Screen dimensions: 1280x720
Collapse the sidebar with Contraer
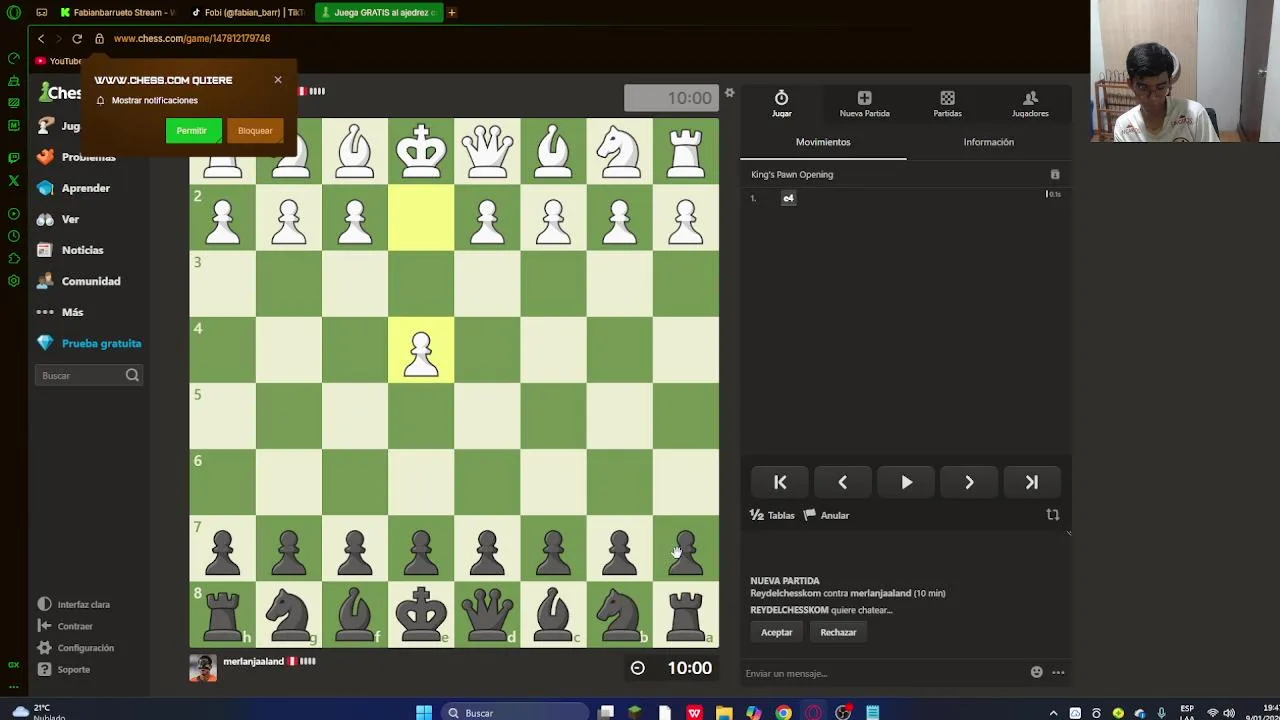[x=65, y=626]
